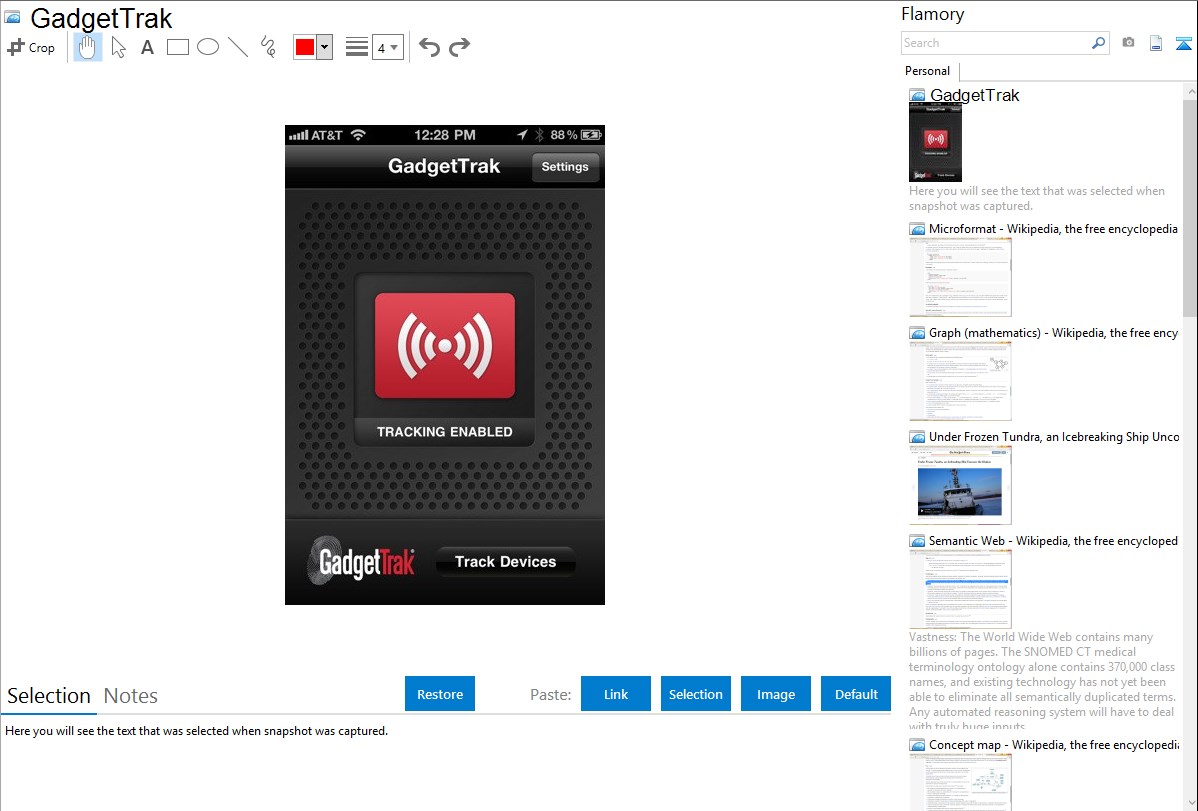Pick the straight line tool
The width and height of the screenshot is (1198, 811).
(x=238, y=47)
